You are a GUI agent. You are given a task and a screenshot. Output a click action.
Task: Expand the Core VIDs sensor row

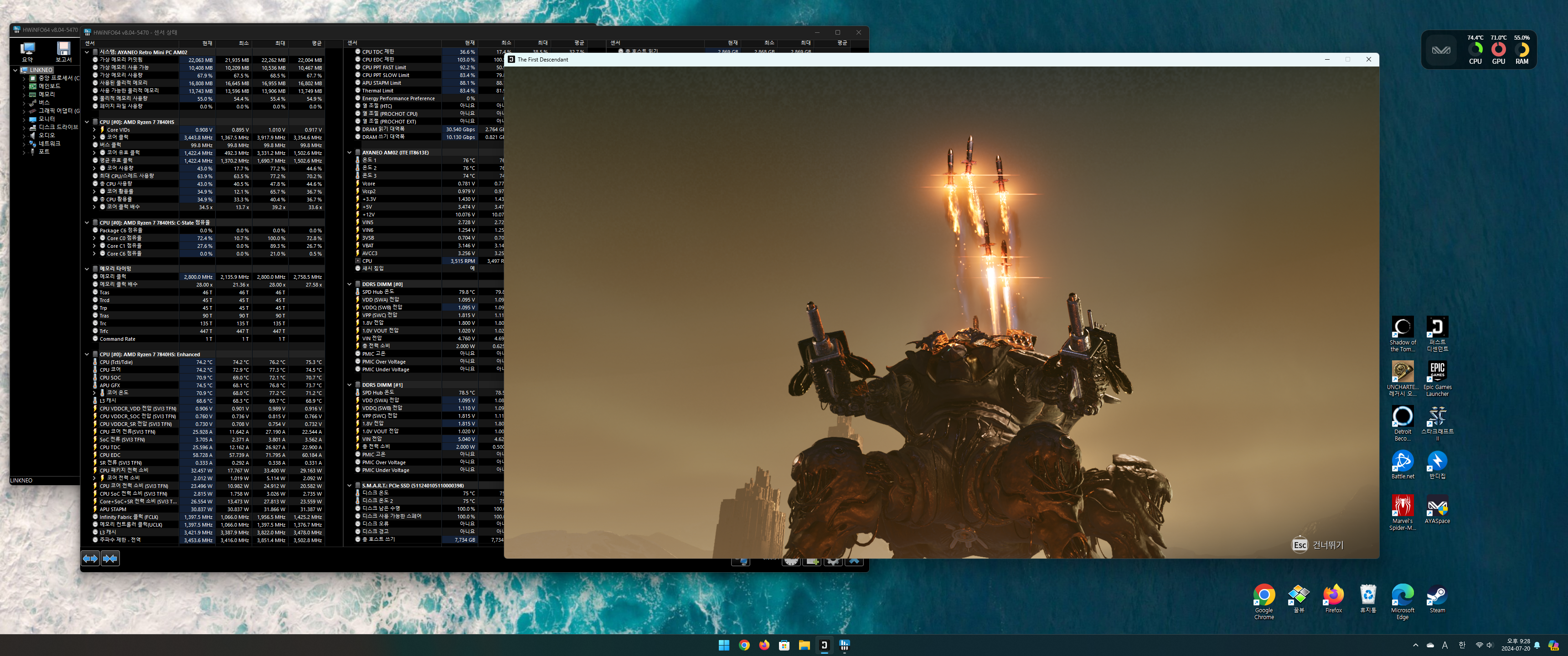tap(94, 130)
